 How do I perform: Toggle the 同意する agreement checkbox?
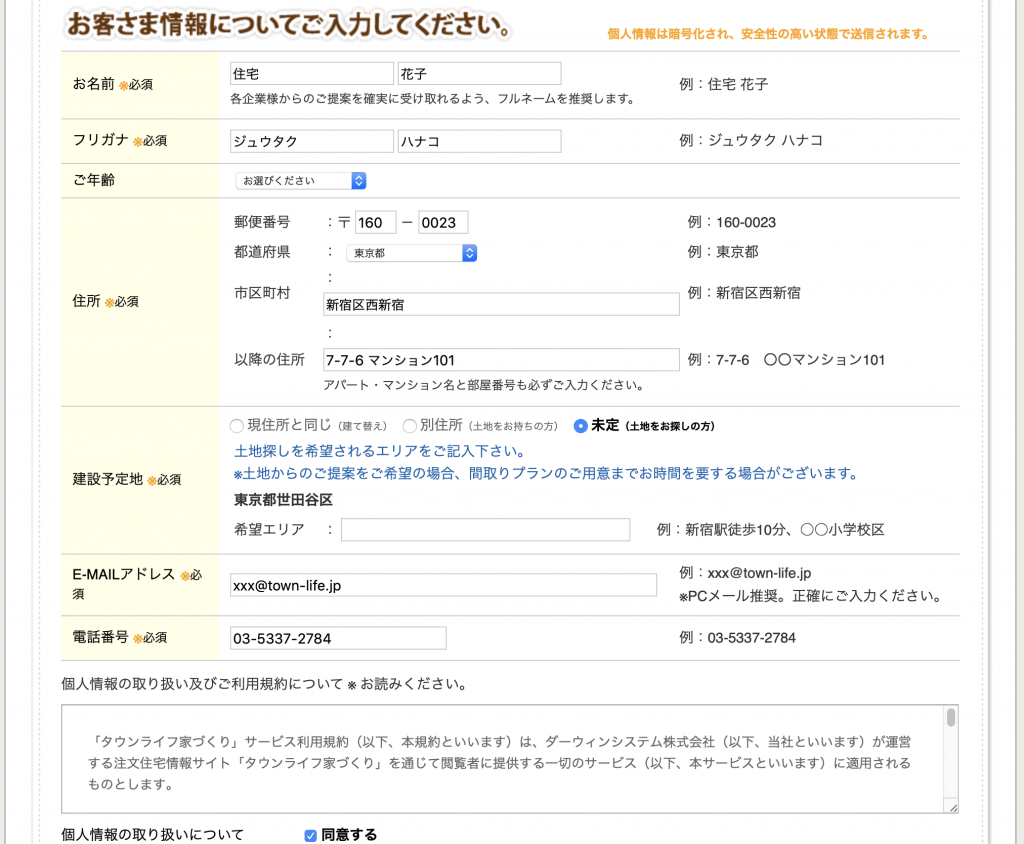(x=310, y=836)
